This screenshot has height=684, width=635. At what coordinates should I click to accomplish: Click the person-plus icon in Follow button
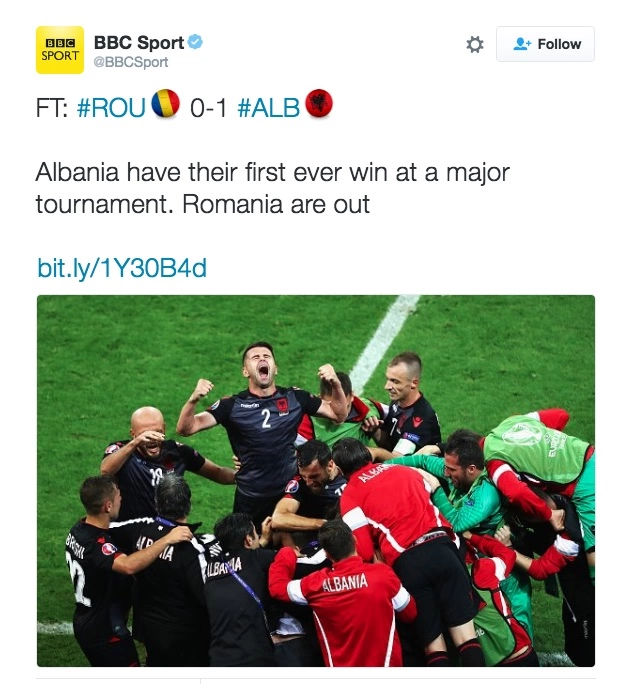pyautogui.click(x=522, y=44)
